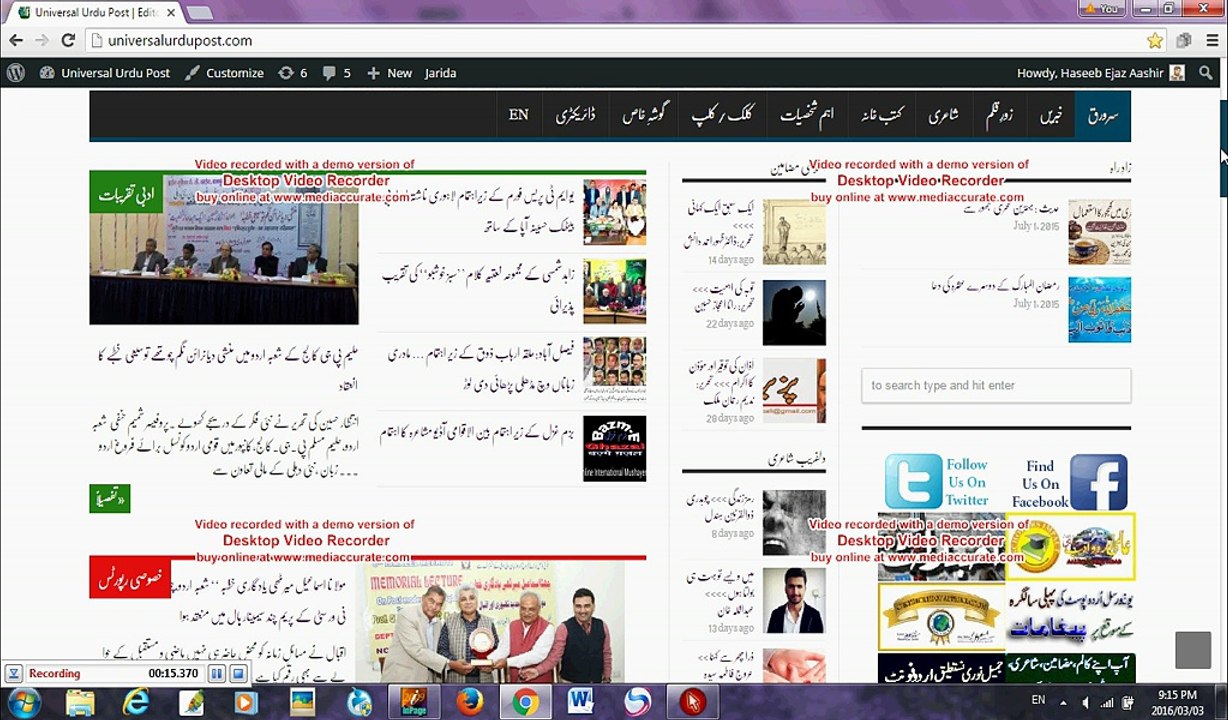Pause the recording in the recorder bar

(x=217, y=674)
